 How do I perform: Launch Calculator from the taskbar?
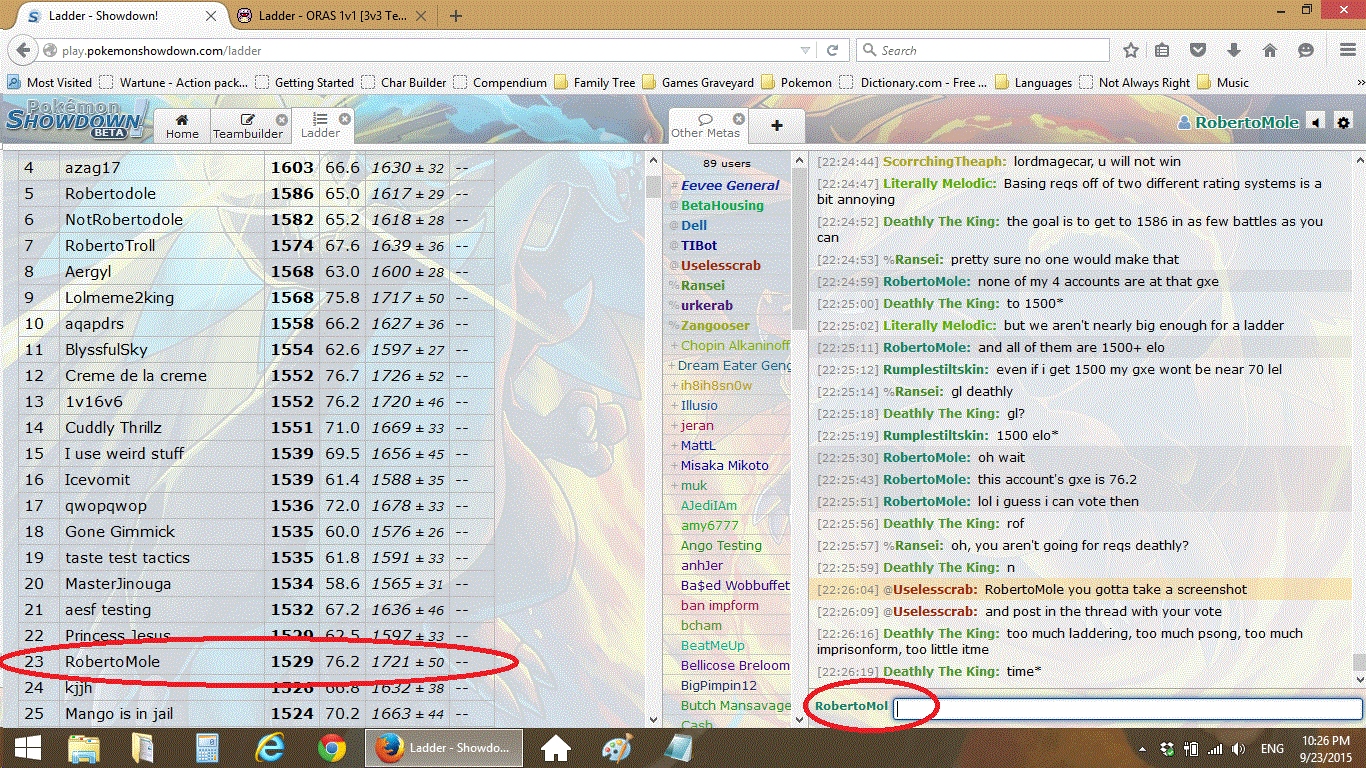click(x=207, y=748)
